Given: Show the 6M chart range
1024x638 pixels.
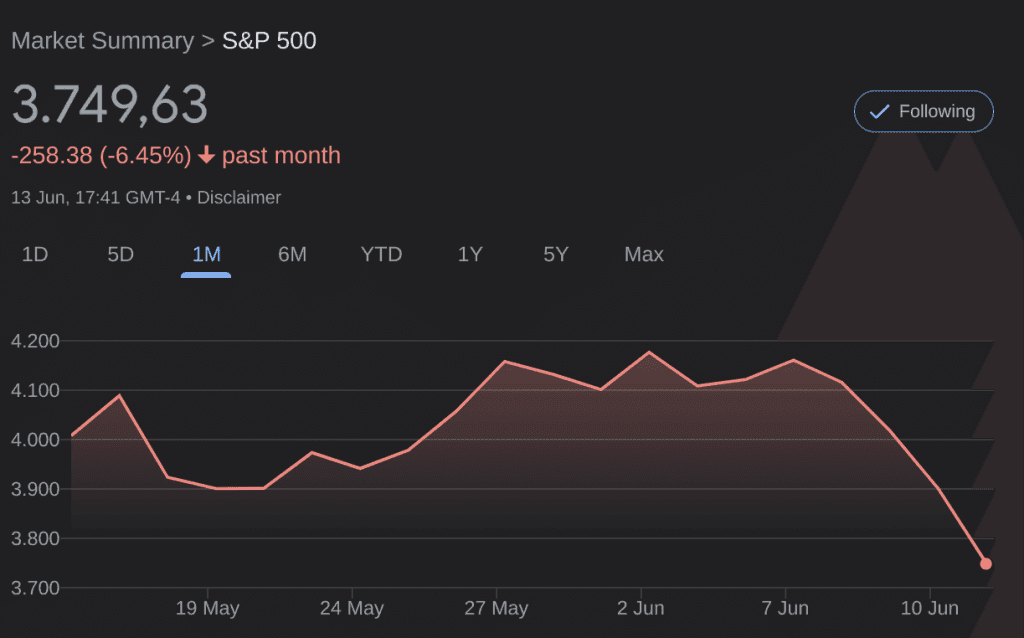Looking at the screenshot, I should click(292, 255).
